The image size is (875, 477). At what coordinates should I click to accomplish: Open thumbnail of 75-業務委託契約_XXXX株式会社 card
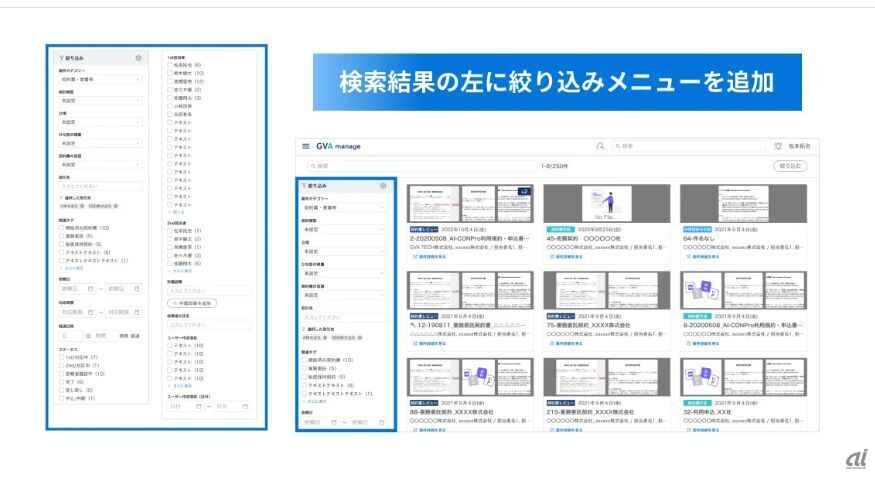tap(607, 290)
